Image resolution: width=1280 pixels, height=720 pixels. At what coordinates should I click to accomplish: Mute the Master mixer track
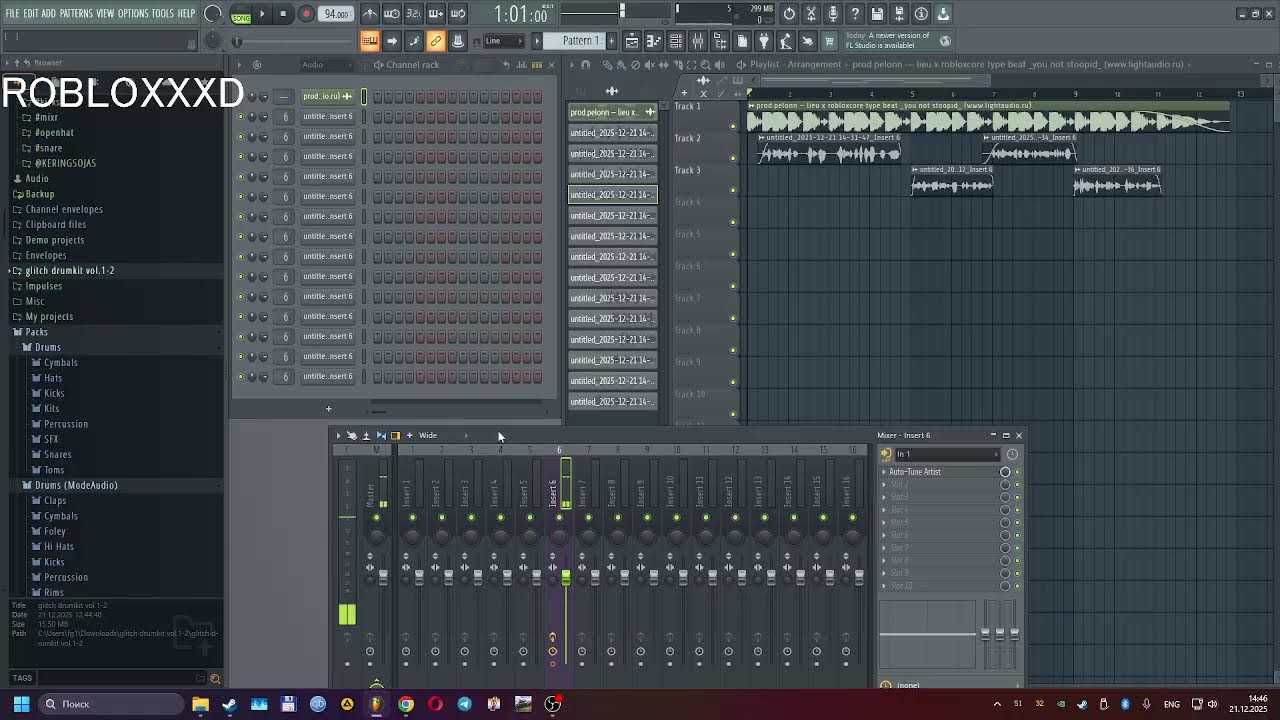376,517
